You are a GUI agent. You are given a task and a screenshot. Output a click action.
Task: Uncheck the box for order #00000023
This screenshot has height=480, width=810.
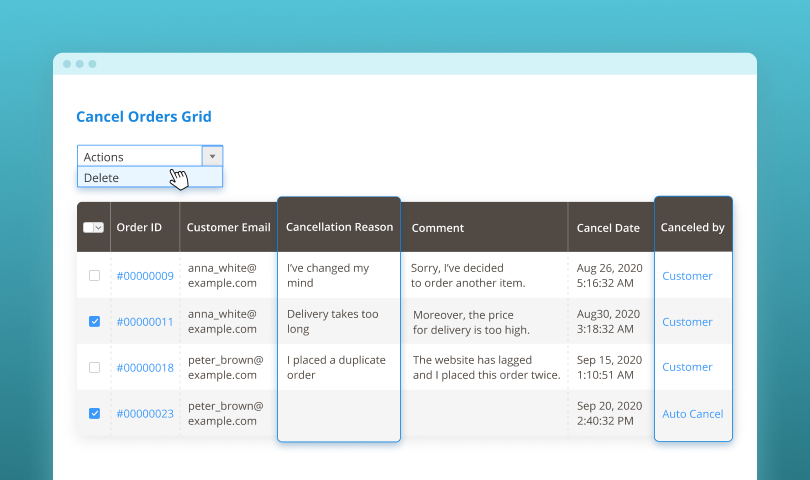point(94,413)
